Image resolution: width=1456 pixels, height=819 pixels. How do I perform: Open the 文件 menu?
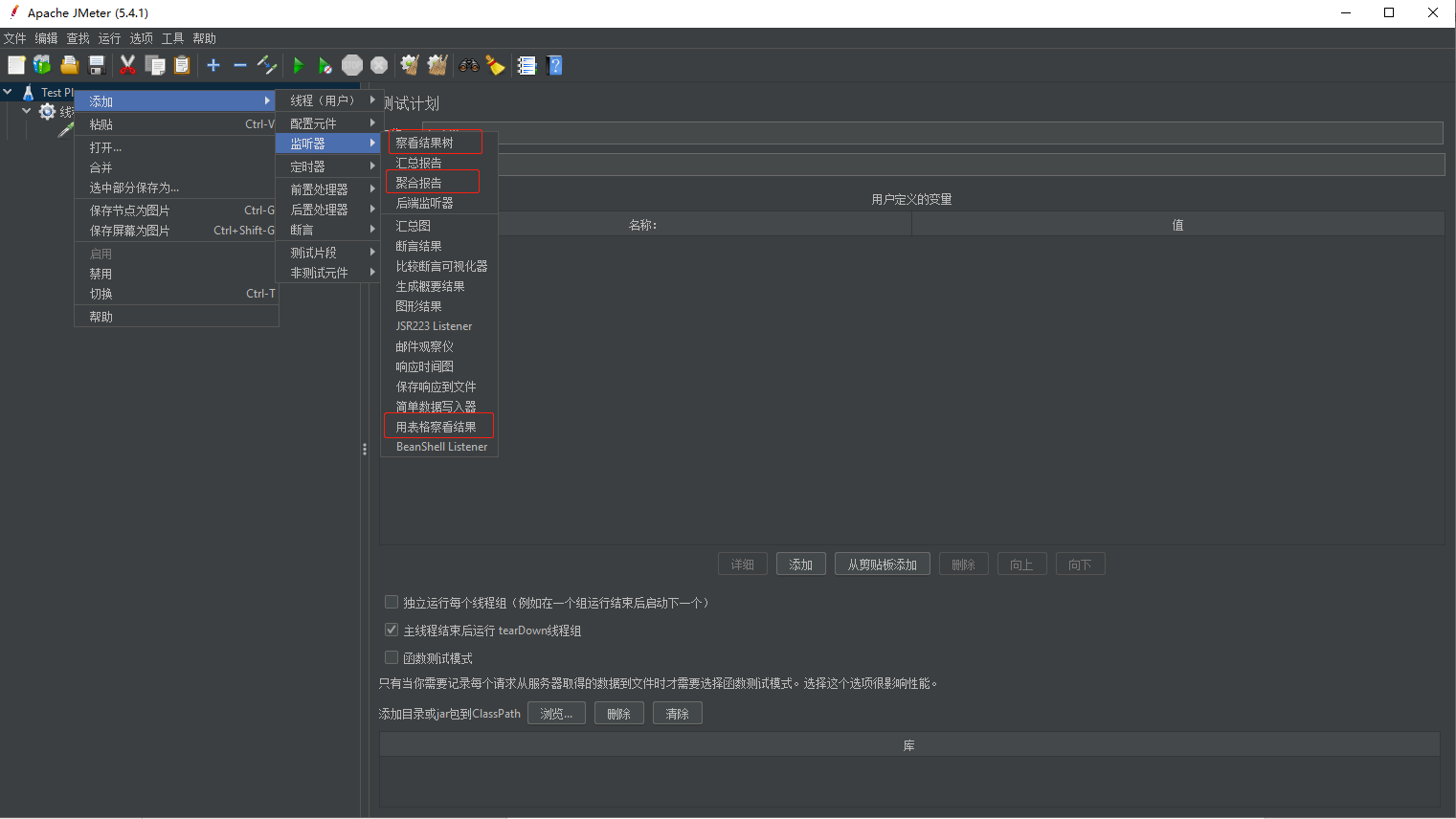(x=14, y=38)
